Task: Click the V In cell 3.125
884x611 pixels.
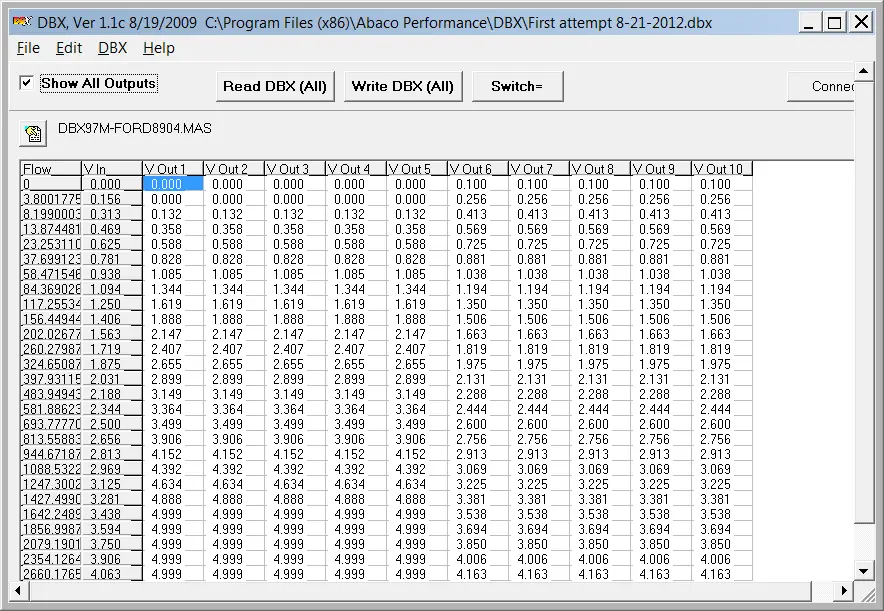Action: (x=112, y=484)
